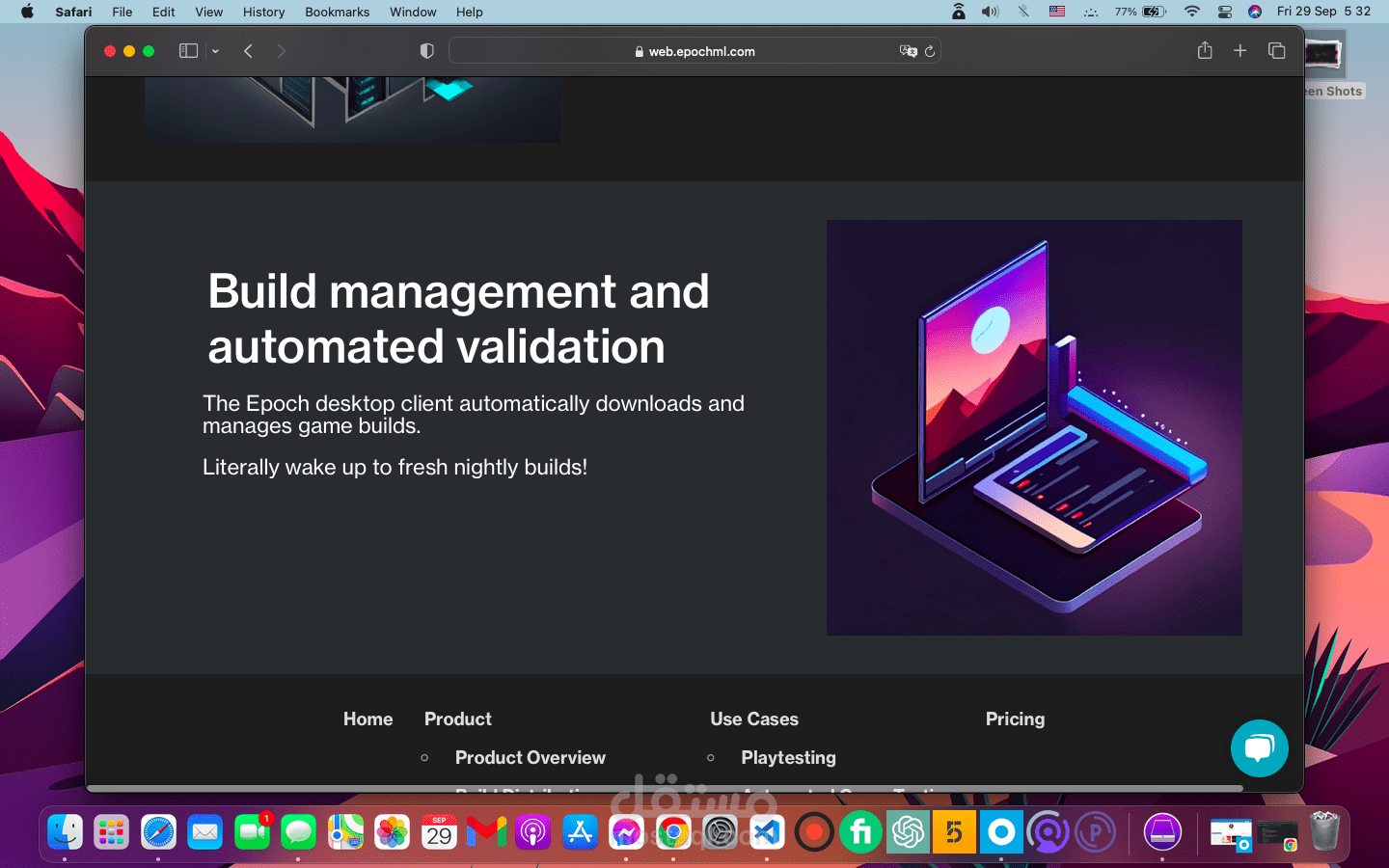The height and width of the screenshot is (868, 1389).
Task: Open Visual Studio Code in the Dock
Action: tap(767, 831)
